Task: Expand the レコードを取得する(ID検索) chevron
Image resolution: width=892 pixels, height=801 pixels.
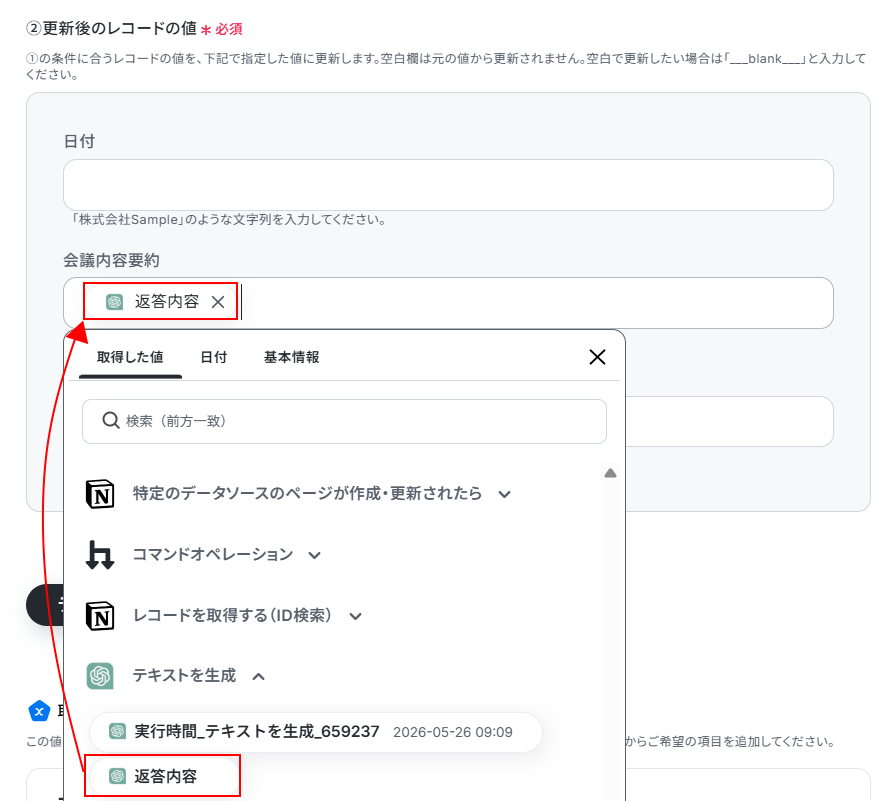Action: (x=356, y=616)
